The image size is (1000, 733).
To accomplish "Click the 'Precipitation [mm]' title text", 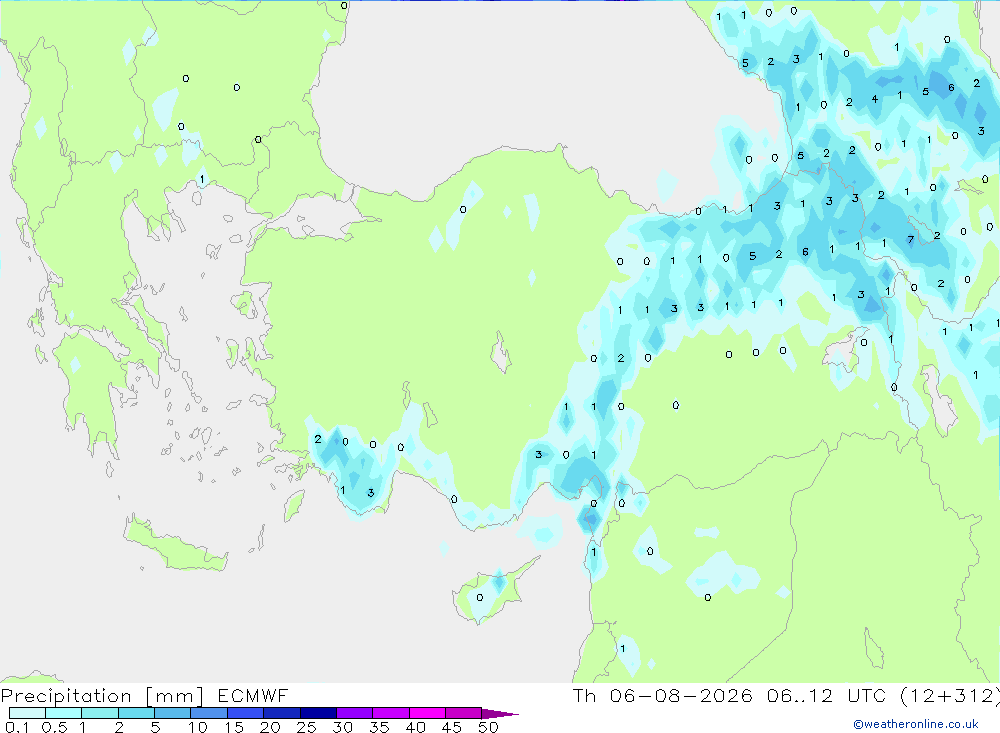I will click(102, 696).
